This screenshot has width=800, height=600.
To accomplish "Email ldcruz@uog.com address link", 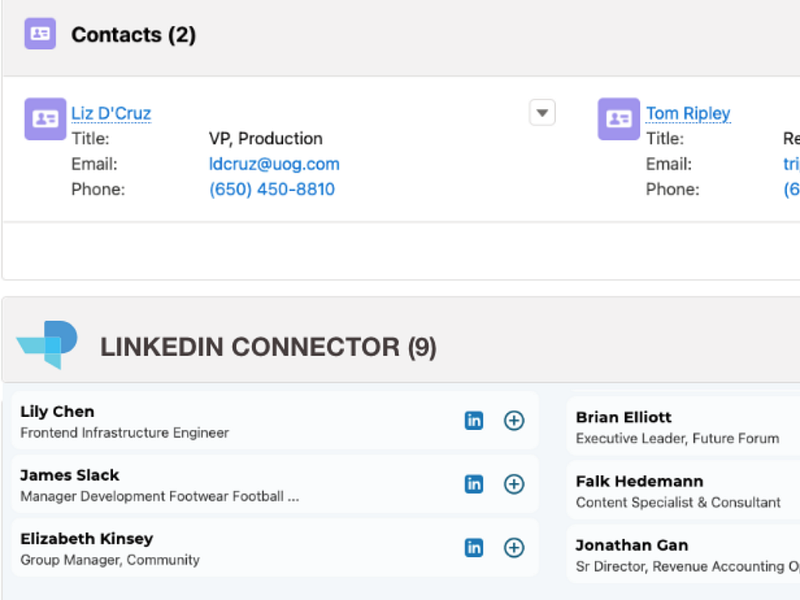I will pos(274,164).
